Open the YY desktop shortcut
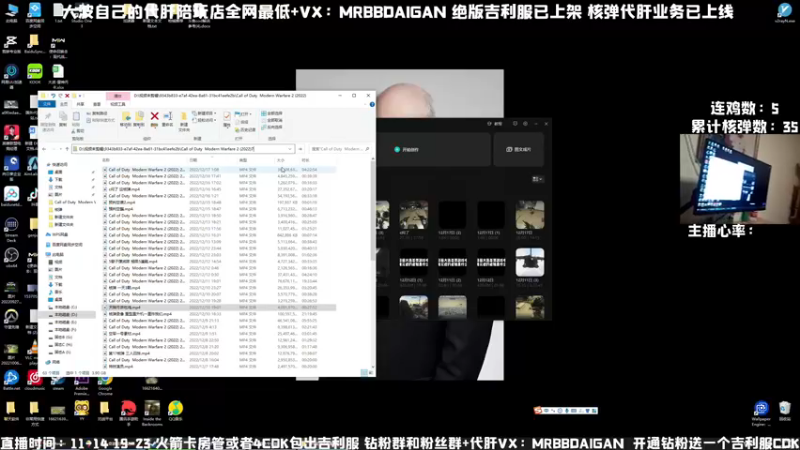The image size is (800, 450). pos(82,410)
